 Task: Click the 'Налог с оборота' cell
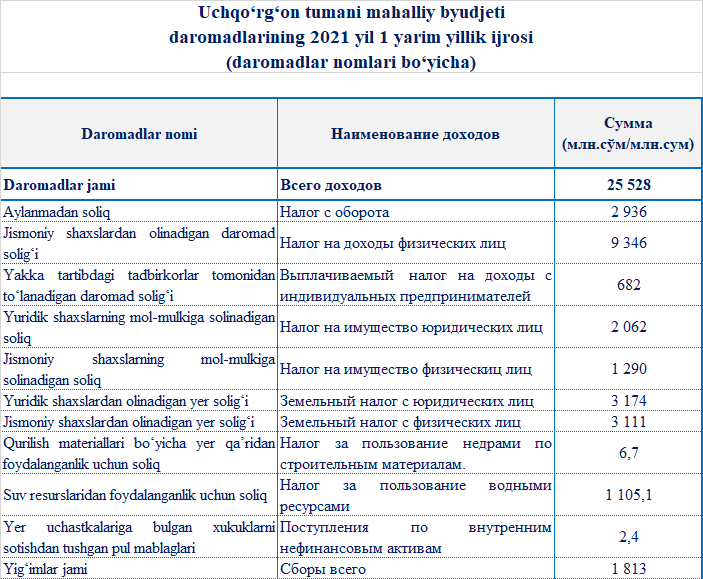tap(333, 212)
